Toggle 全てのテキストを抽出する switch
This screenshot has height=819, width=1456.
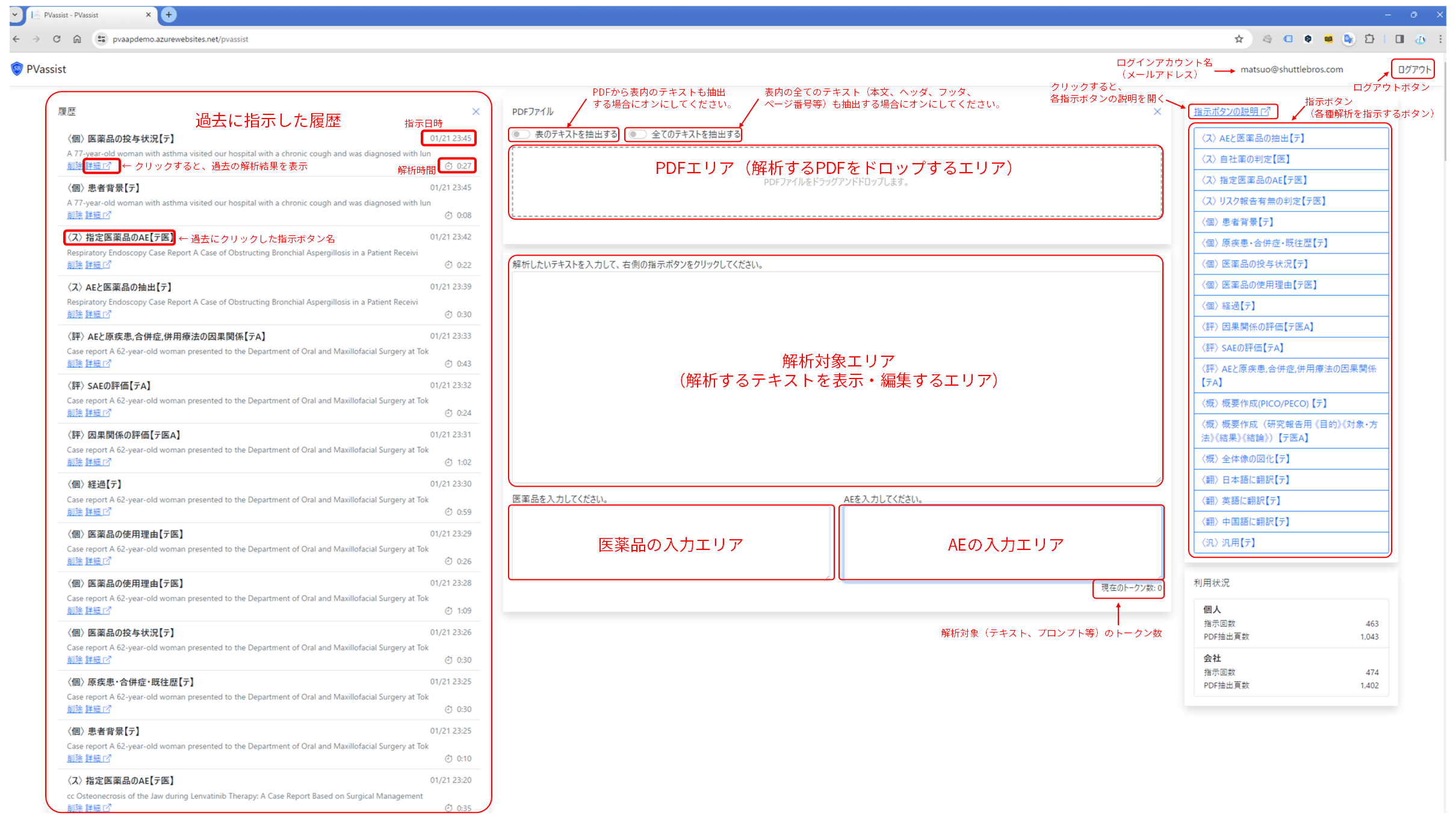coord(637,134)
